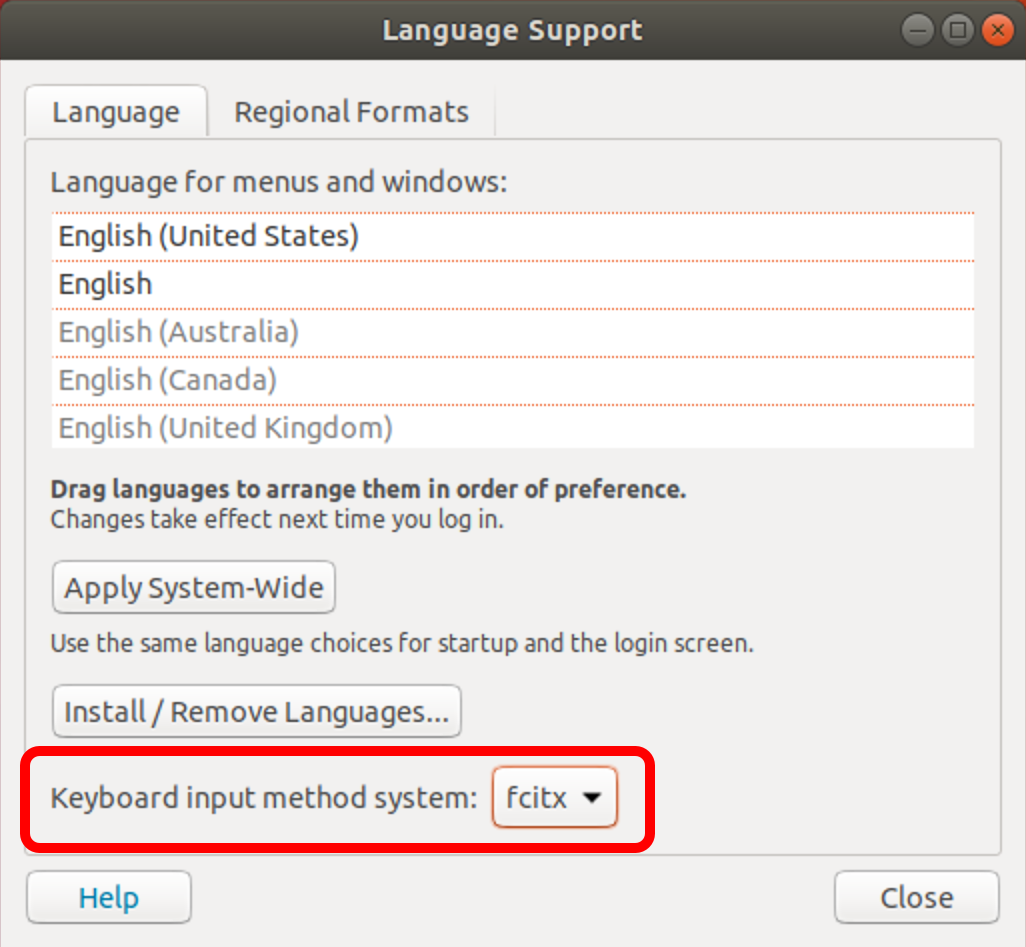This screenshot has height=947, width=1026.
Task: Click the Close button at the bottom
Action: (x=917, y=897)
